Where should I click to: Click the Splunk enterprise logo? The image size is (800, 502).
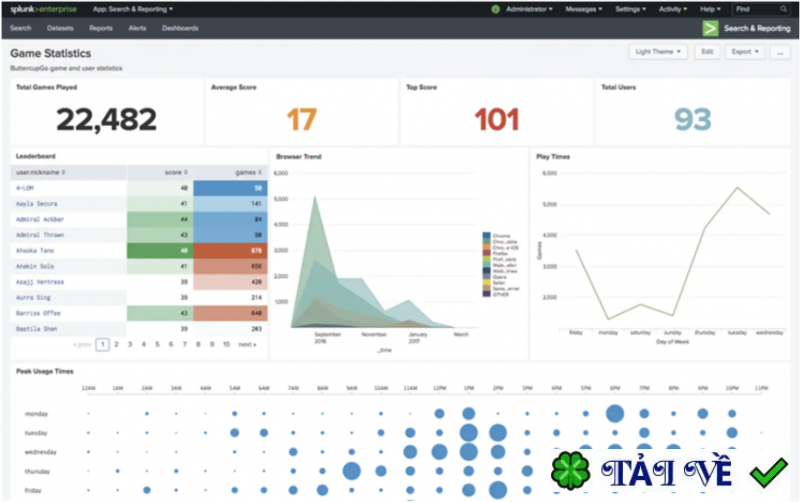[43, 9]
